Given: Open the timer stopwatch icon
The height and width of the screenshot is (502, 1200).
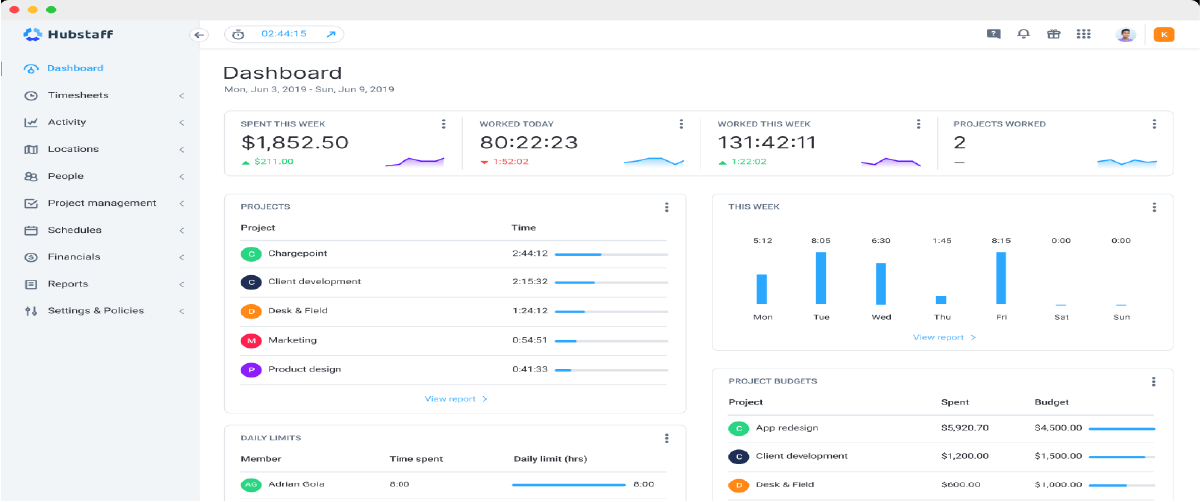Looking at the screenshot, I should (238, 34).
